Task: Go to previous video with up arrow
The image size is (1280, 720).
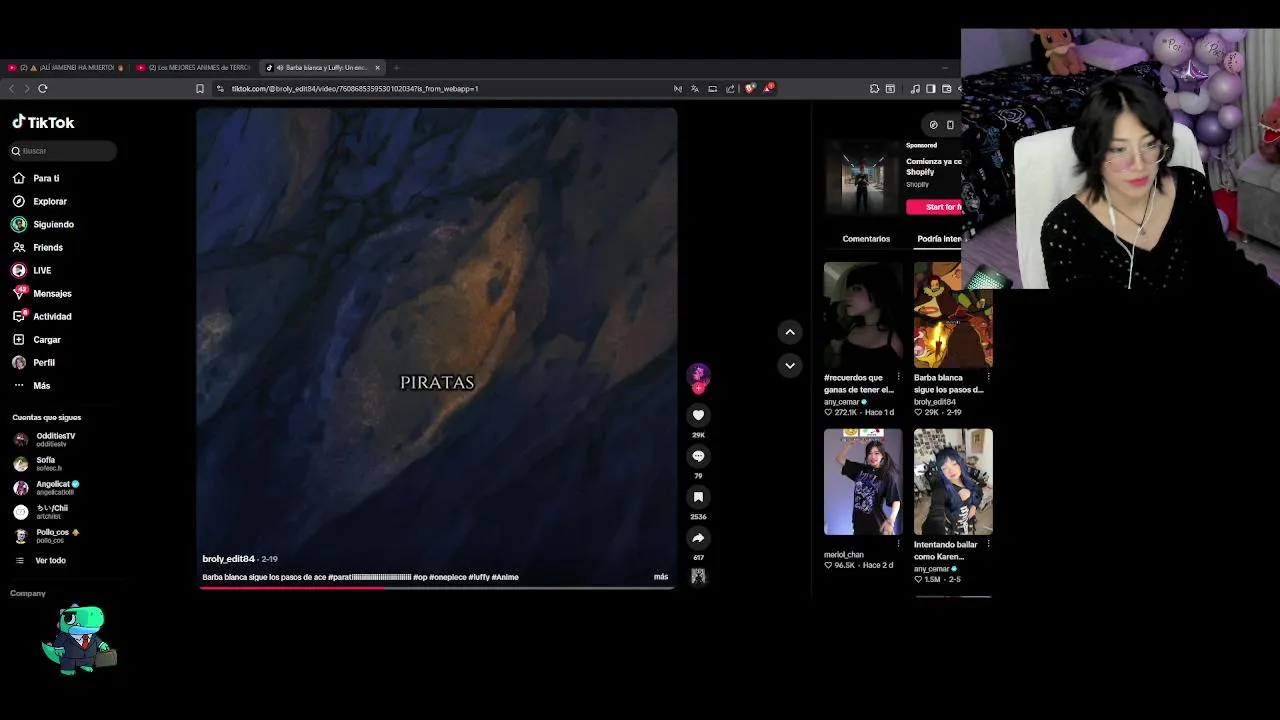Action: coord(790,332)
